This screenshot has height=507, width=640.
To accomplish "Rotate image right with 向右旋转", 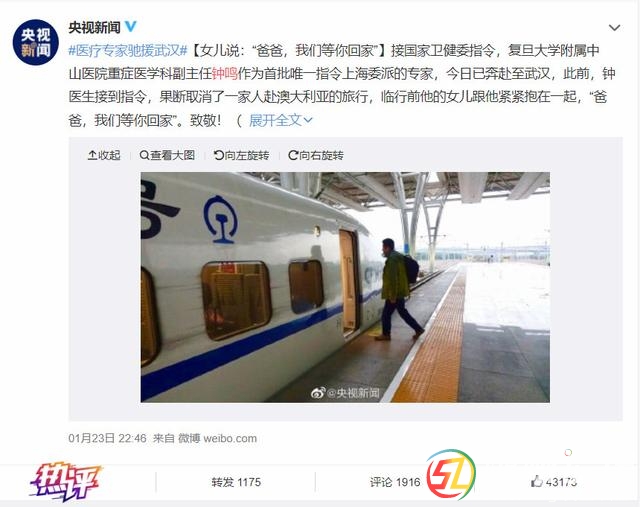I will [x=316, y=155].
